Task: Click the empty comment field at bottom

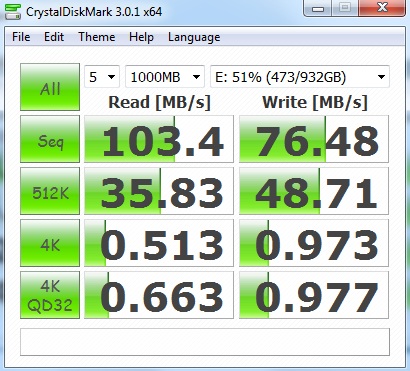Action: pyautogui.click(x=205, y=342)
